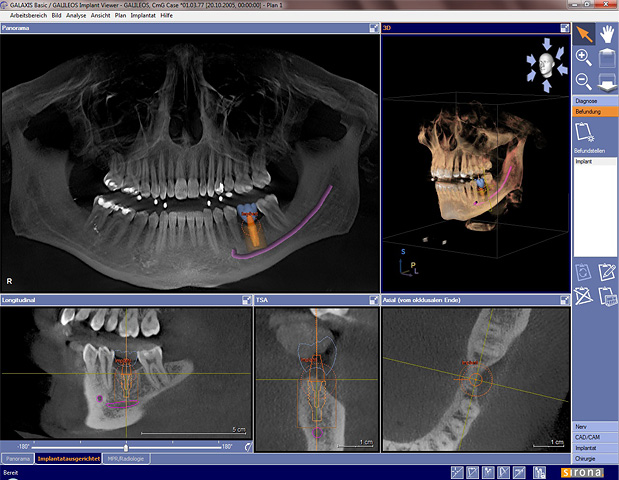
Task: Select the orange arrow pointer tool
Action: [x=583, y=34]
